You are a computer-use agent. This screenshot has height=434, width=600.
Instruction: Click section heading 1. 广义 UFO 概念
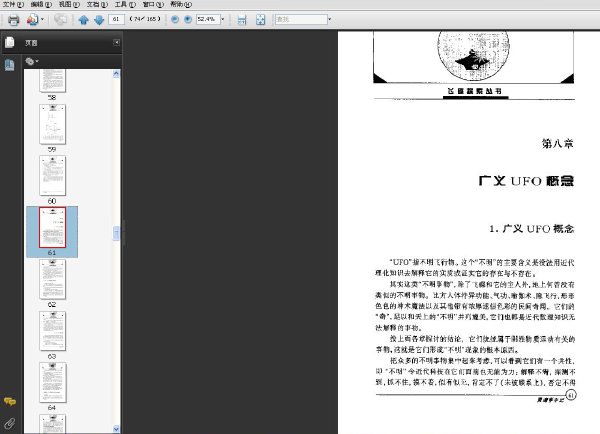pyautogui.click(x=532, y=229)
